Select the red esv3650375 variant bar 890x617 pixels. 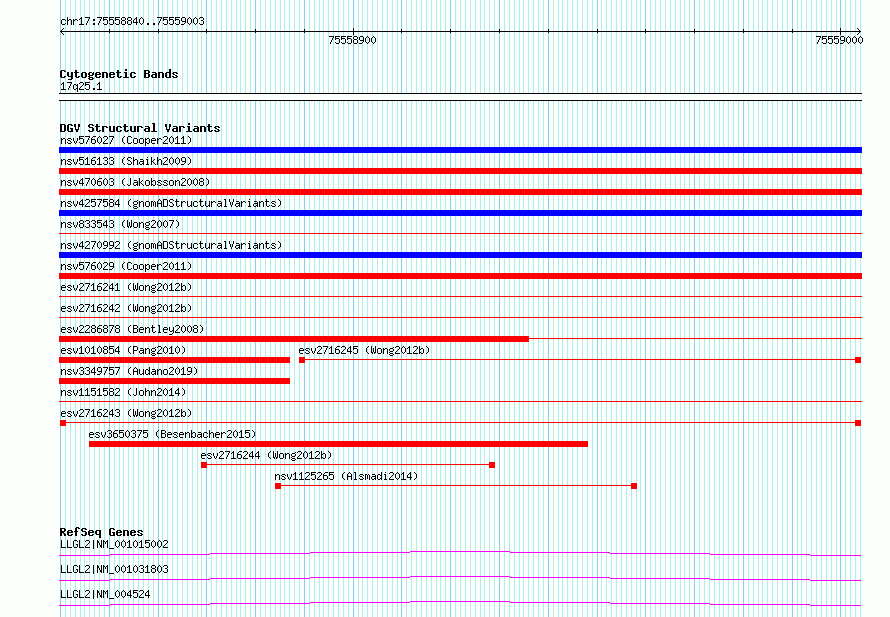(338, 444)
